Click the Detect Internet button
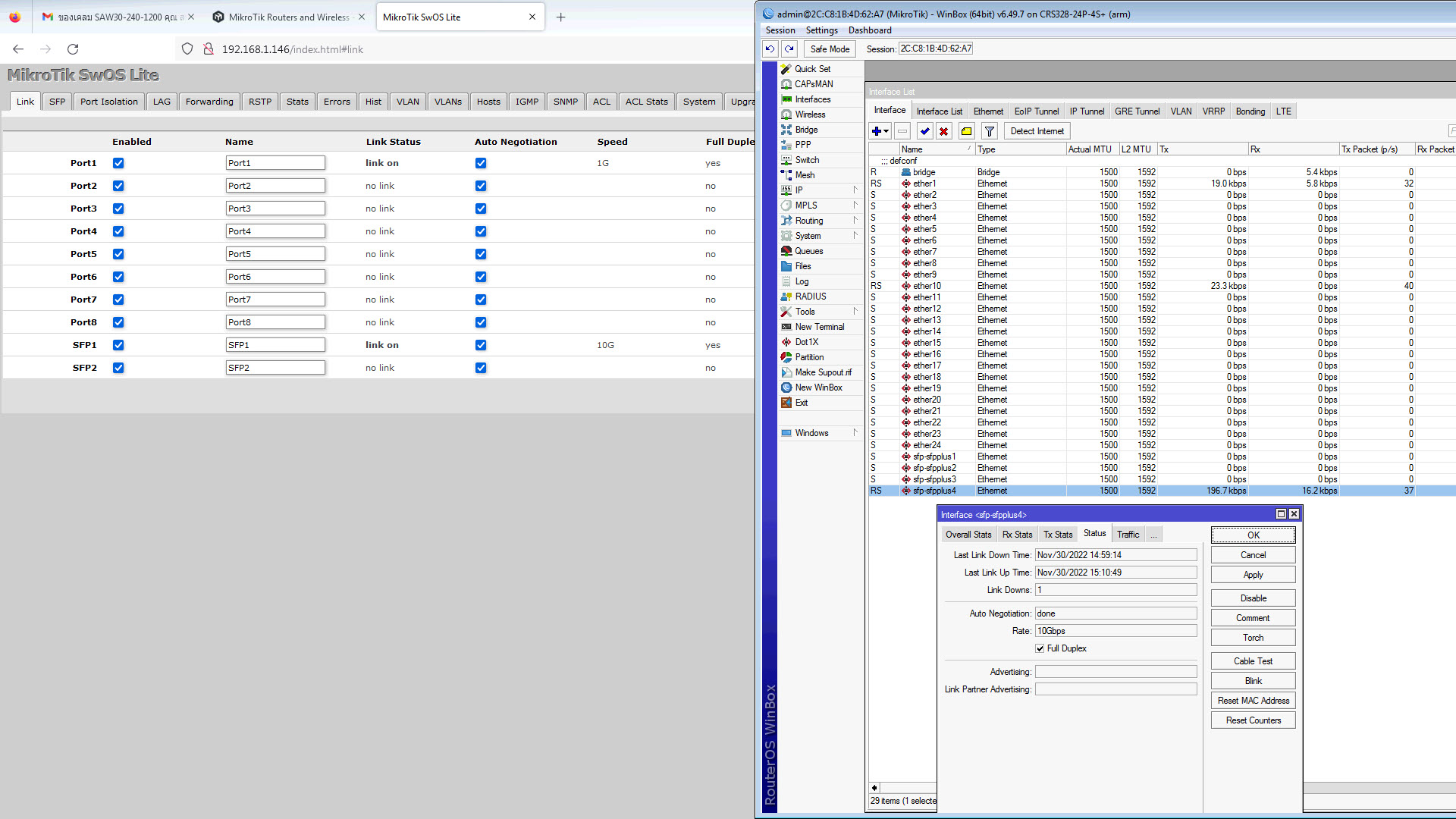1456x819 pixels. (x=1037, y=131)
